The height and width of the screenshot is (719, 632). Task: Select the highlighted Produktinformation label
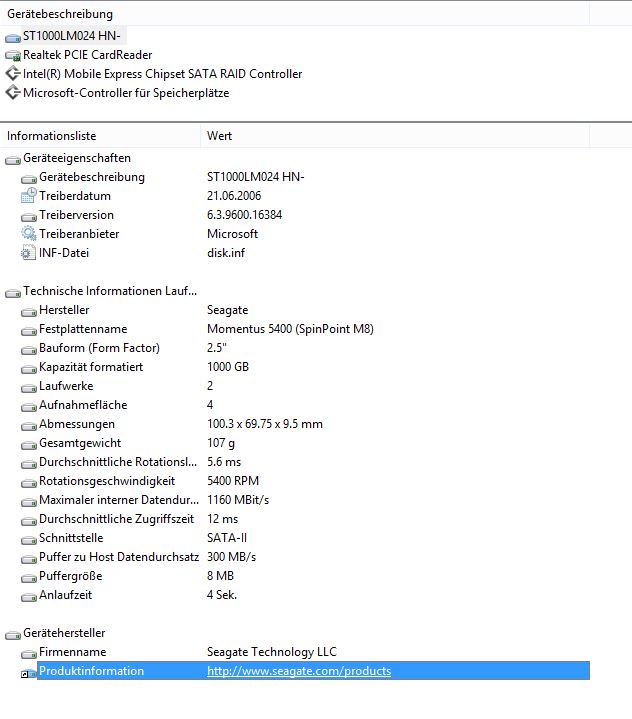(x=91, y=671)
